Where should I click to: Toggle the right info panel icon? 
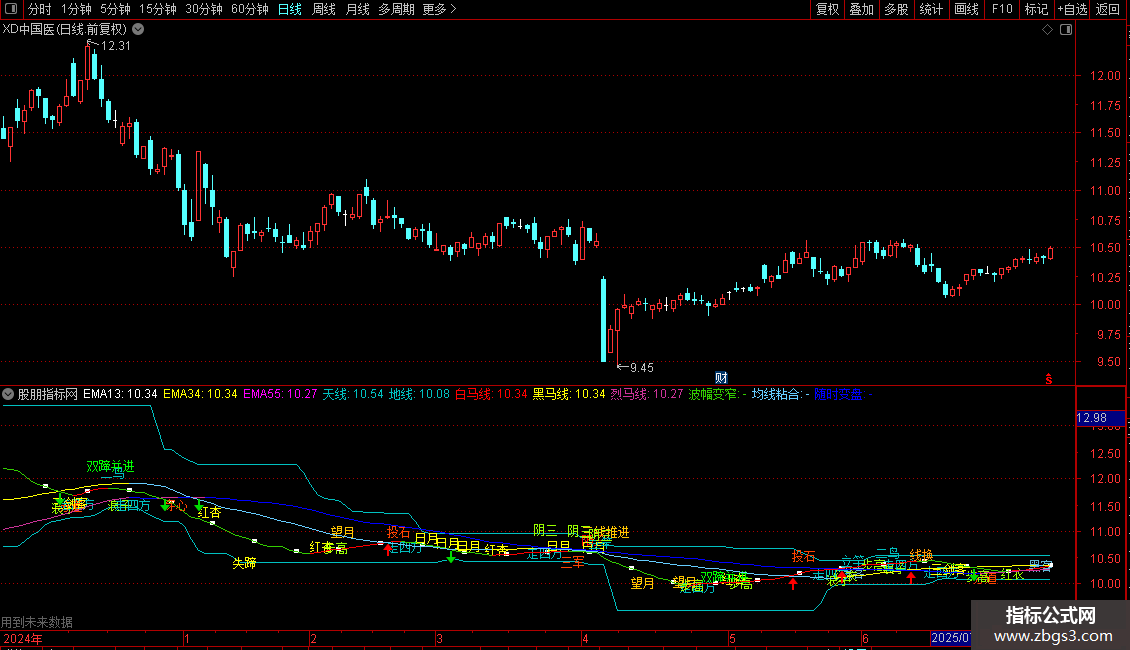click(x=1066, y=30)
